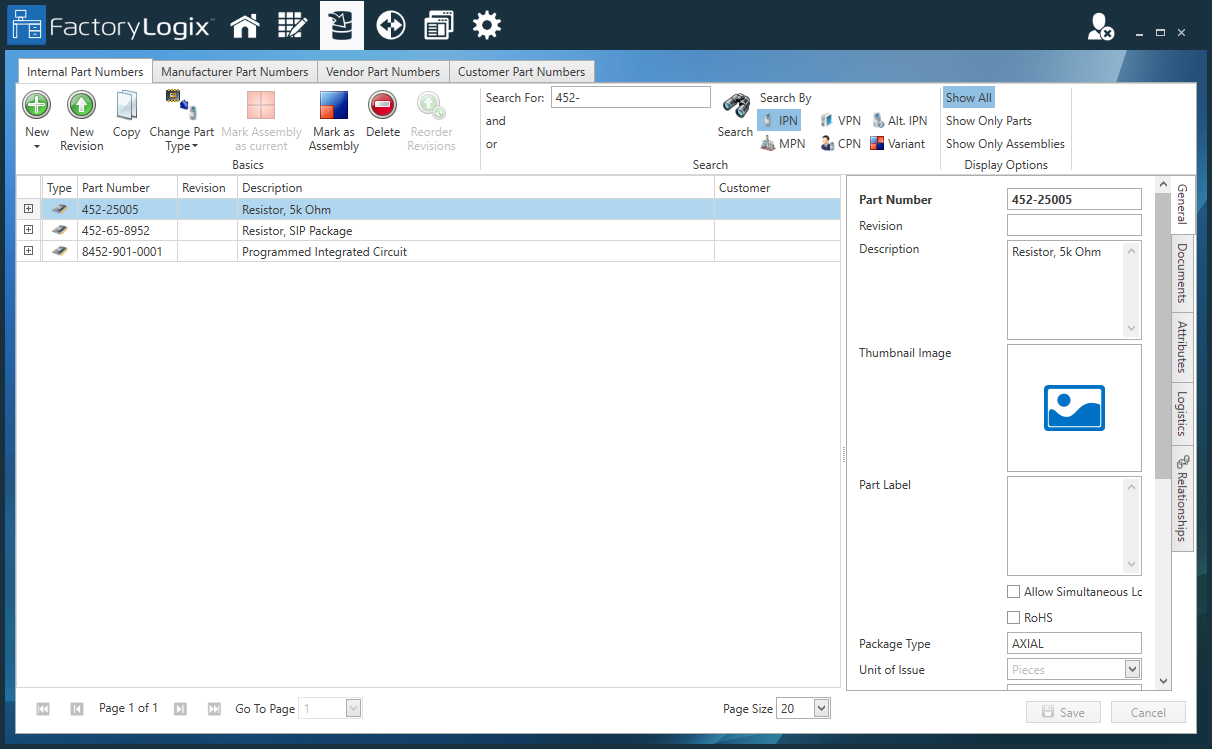
Task: Open the settings gear in top bar
Action: pos(487,26)
